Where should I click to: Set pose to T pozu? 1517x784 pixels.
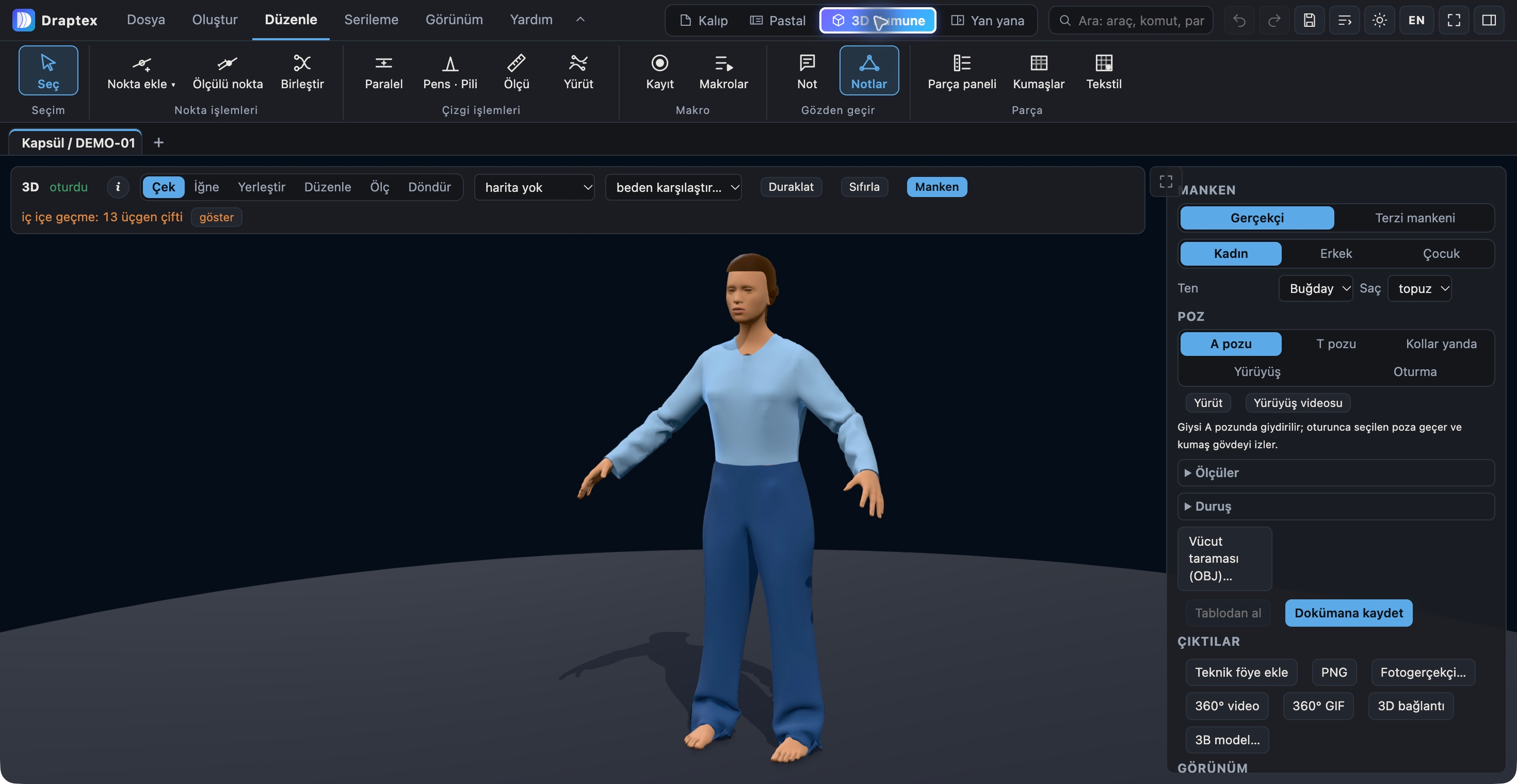click(1335, 344)
